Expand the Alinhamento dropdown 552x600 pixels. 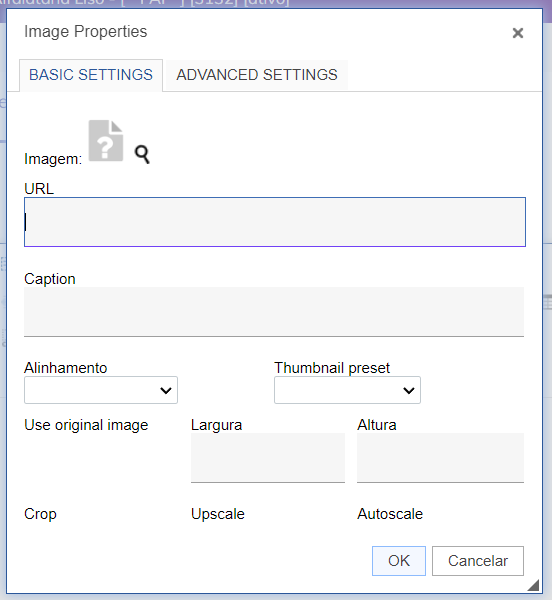101,390
